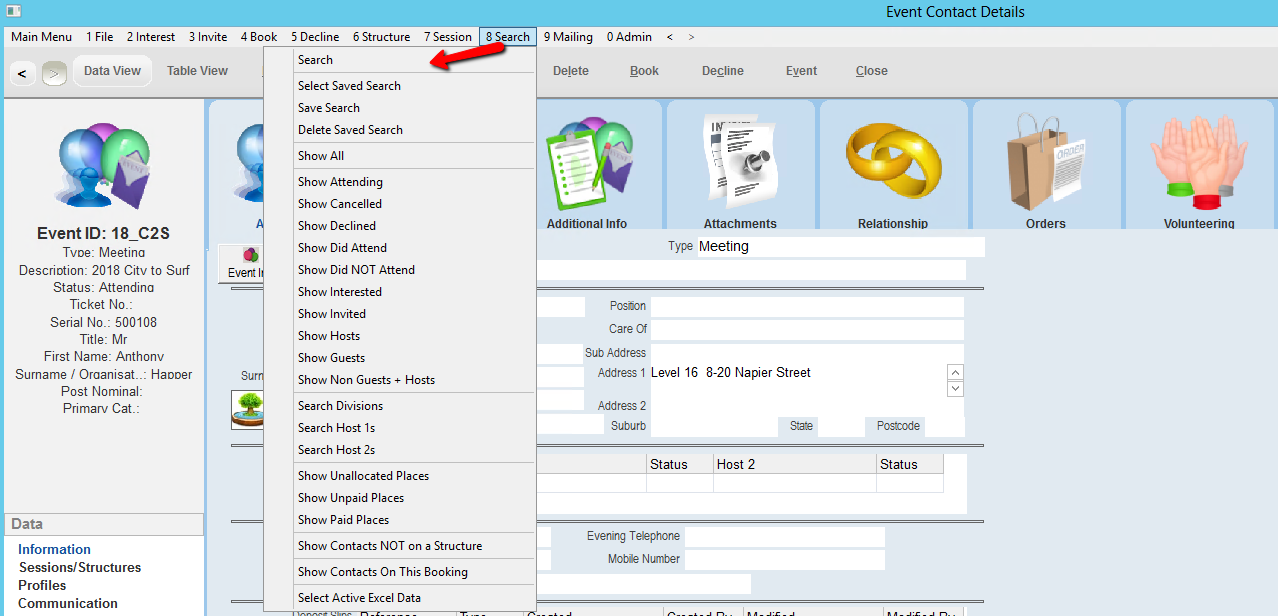Click the Relationship gold rings icon
Screen dimensions: 1278x616
892,160
